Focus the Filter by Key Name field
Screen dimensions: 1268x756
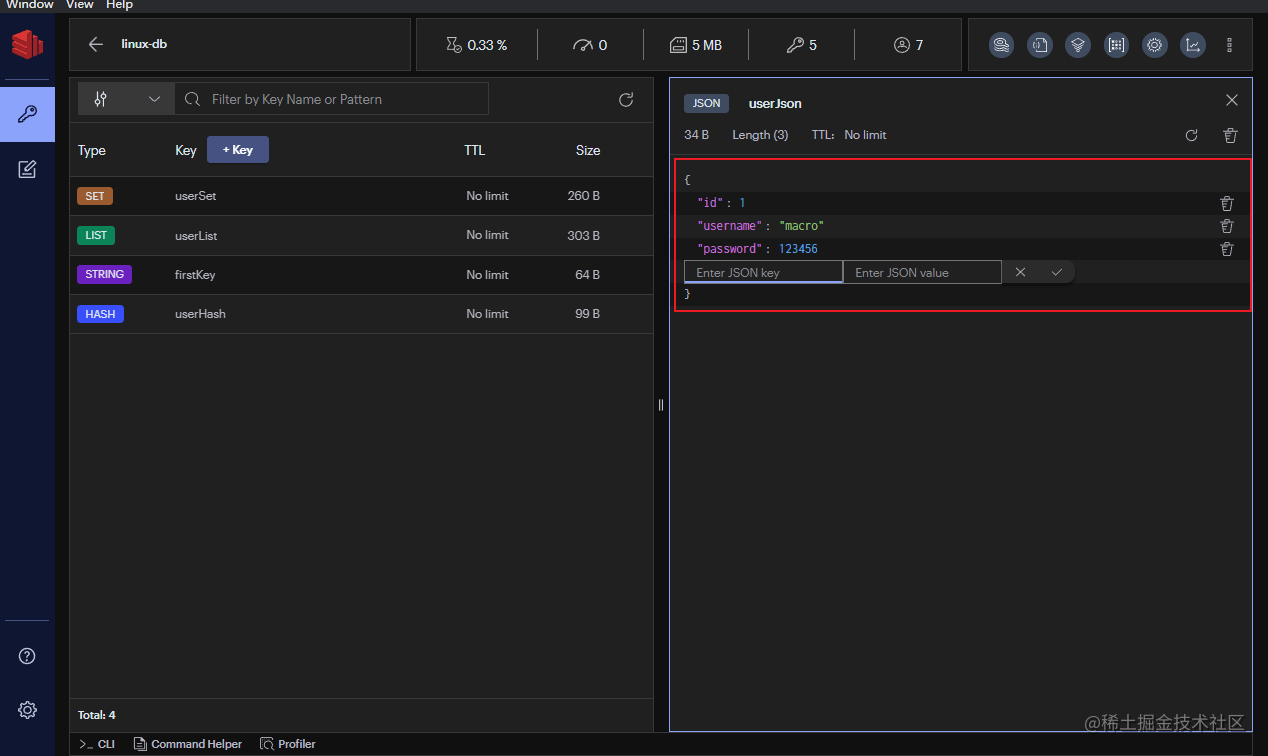[x=333, y=99]
